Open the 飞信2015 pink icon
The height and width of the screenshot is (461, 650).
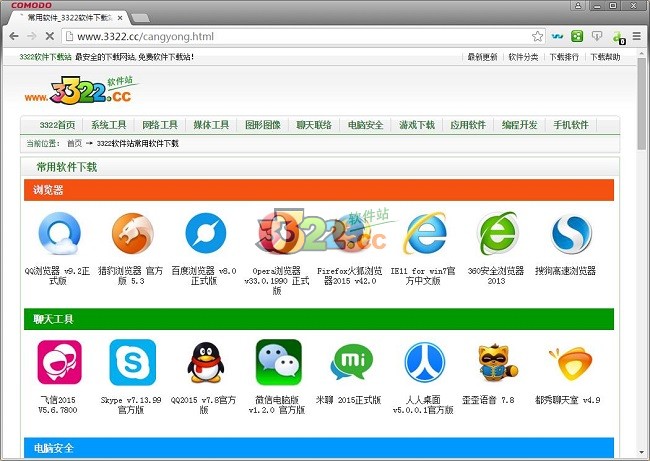(59, 362)
